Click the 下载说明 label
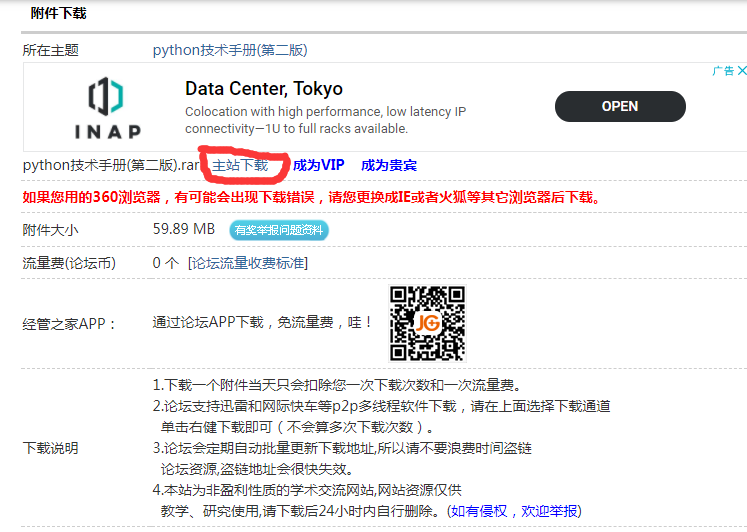 50,448
